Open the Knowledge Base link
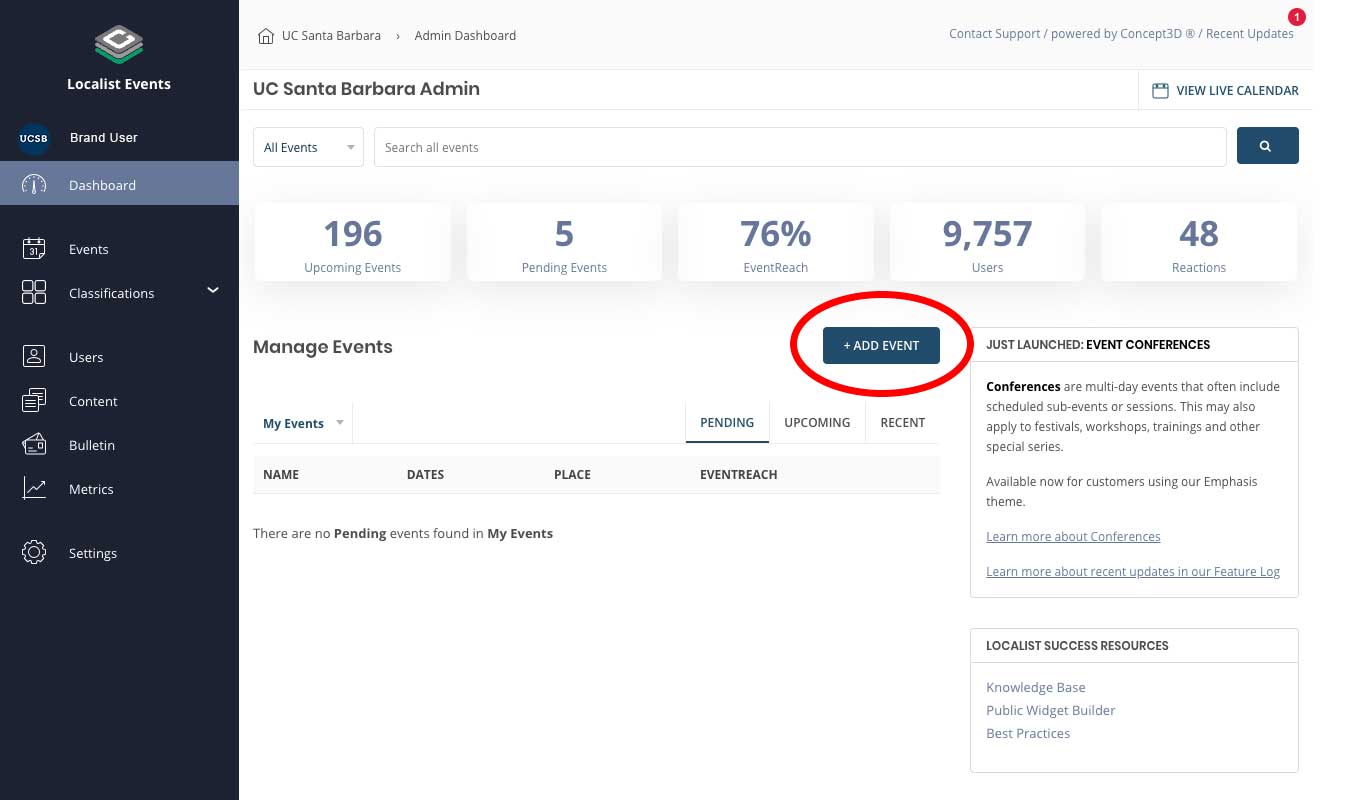 point(1035,688)
